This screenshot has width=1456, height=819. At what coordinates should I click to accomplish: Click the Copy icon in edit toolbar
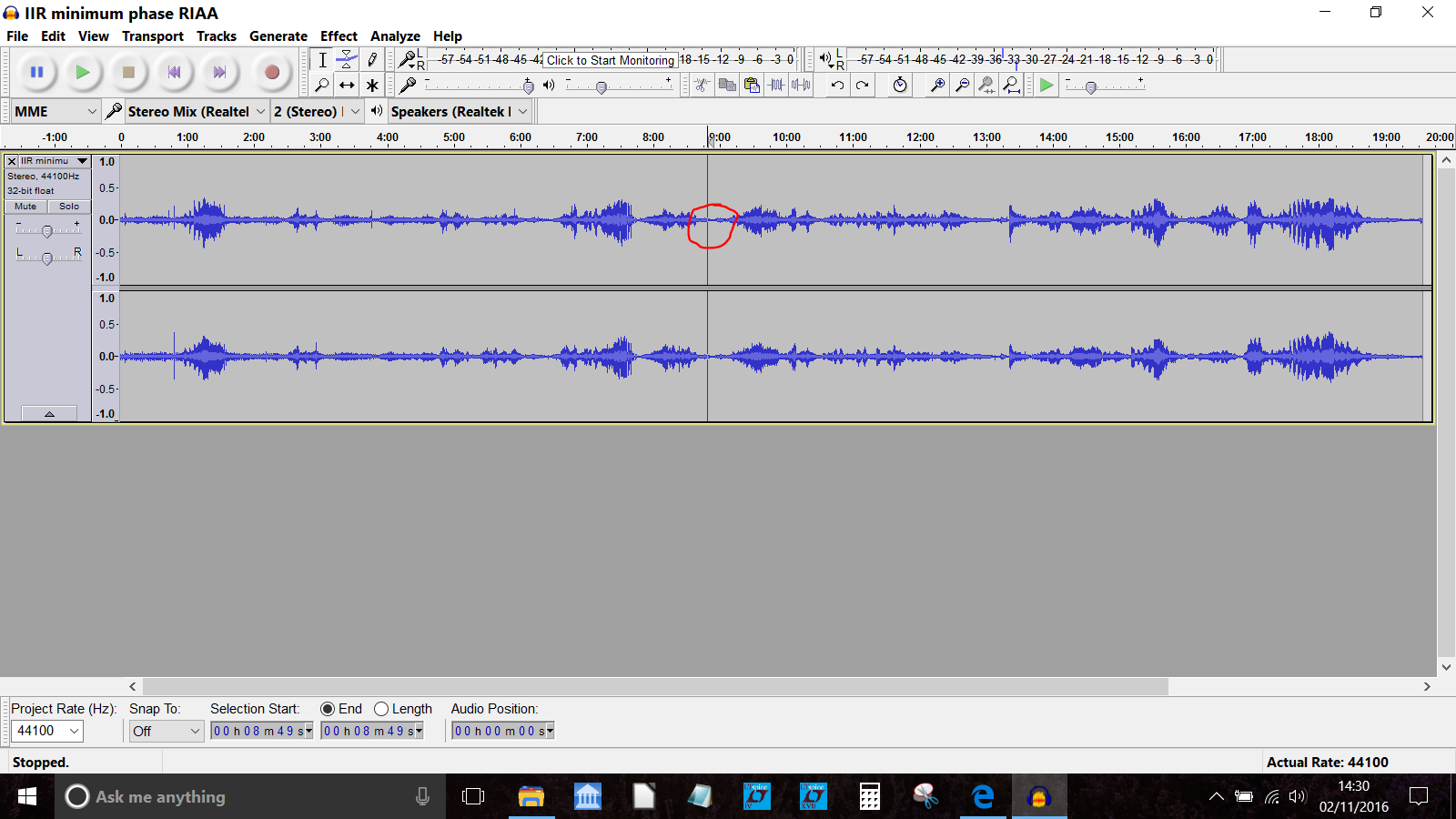[x=726, y=85]
